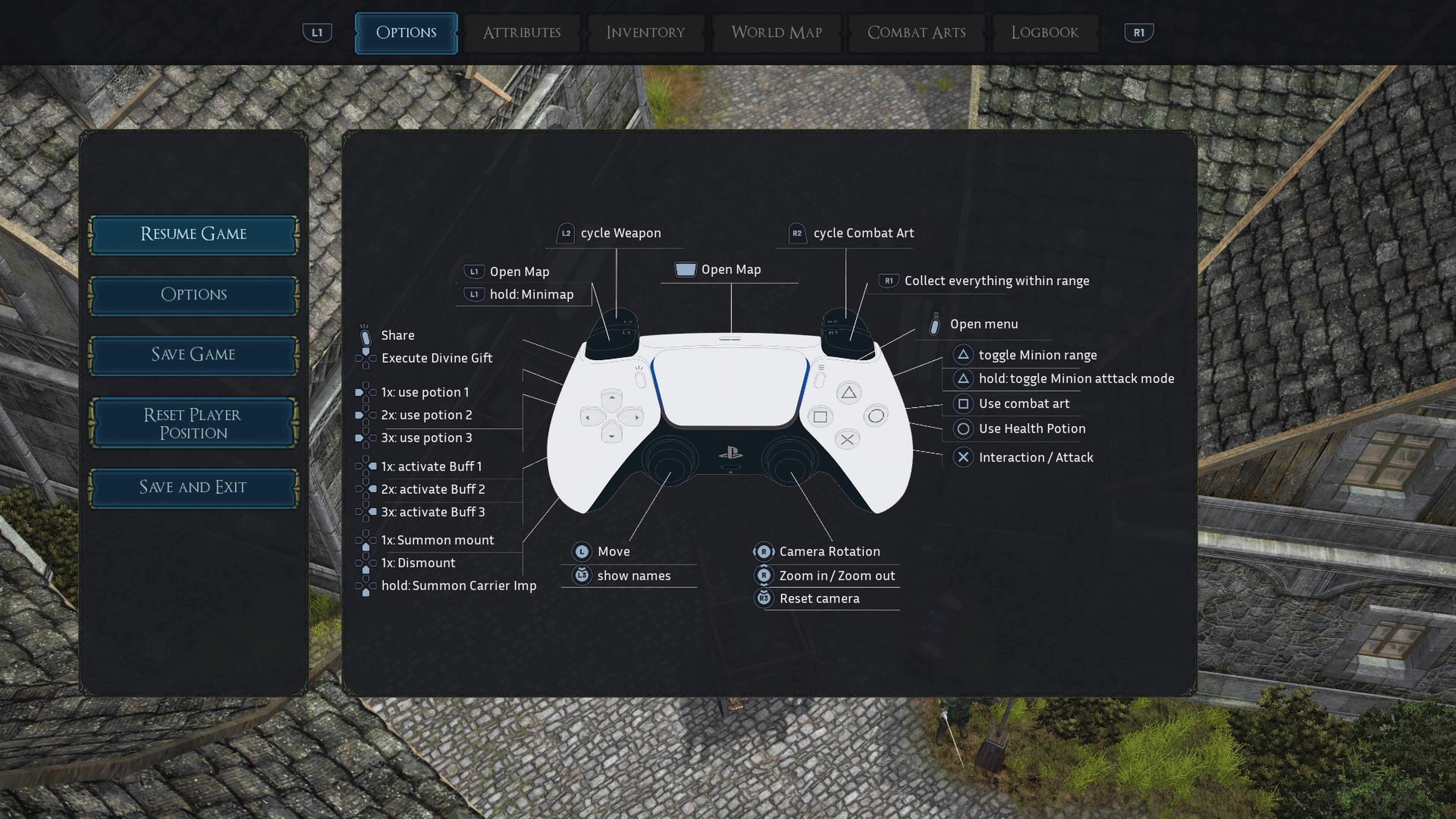Image resolution: width=1456 pixels, height=819 pixels.
Task: Click the L stick icon beside Move
Action: [582, 551]
